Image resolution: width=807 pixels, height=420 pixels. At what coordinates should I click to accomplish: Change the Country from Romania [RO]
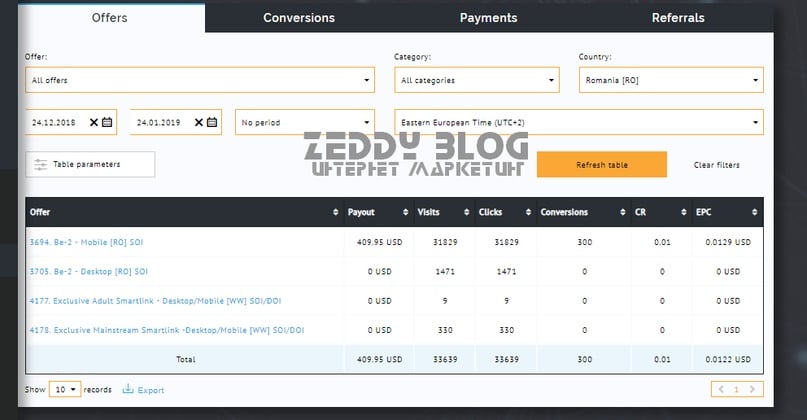670,80
